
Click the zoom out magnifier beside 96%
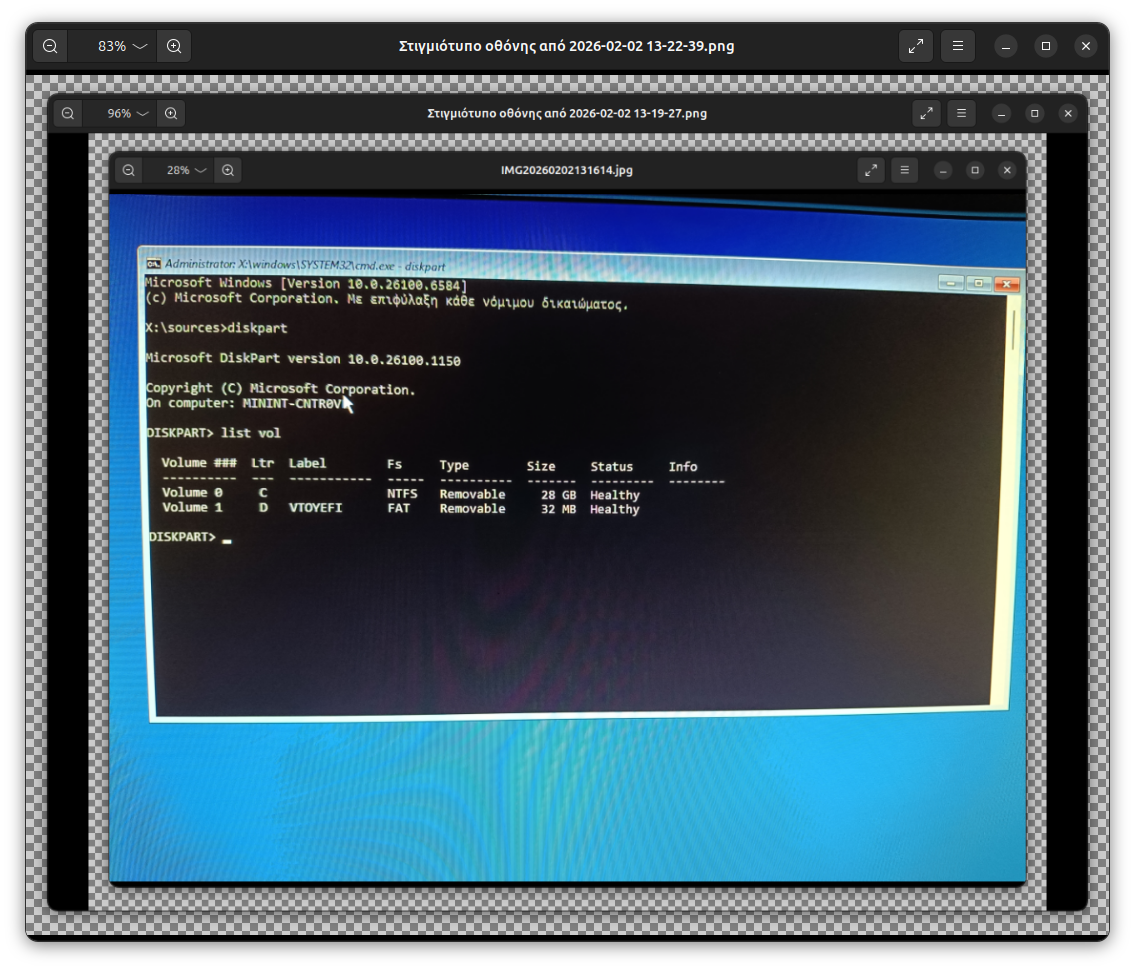pyautogui.click(x=68, y=113)
